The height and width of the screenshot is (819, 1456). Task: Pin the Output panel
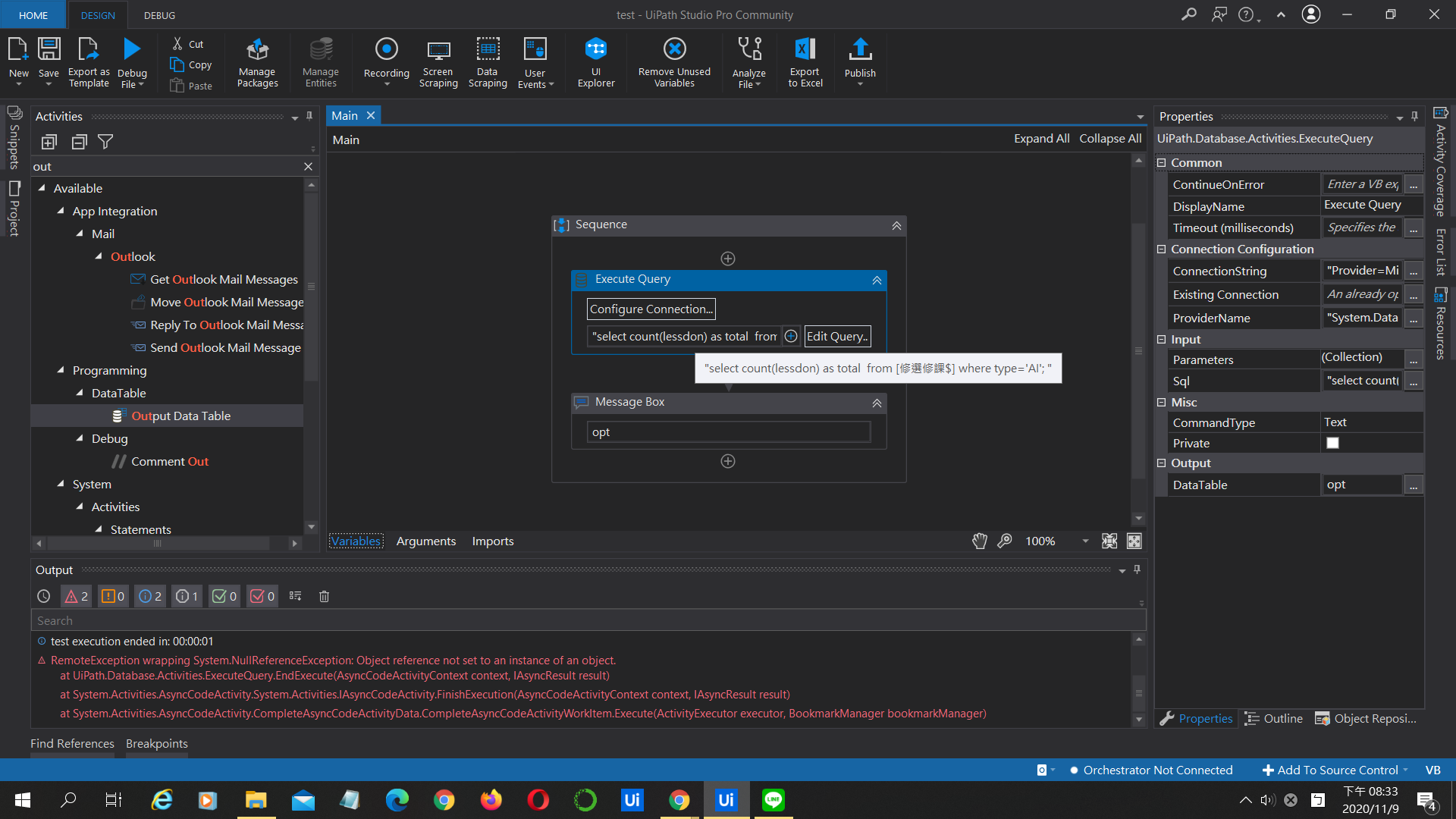(1136, 570)
